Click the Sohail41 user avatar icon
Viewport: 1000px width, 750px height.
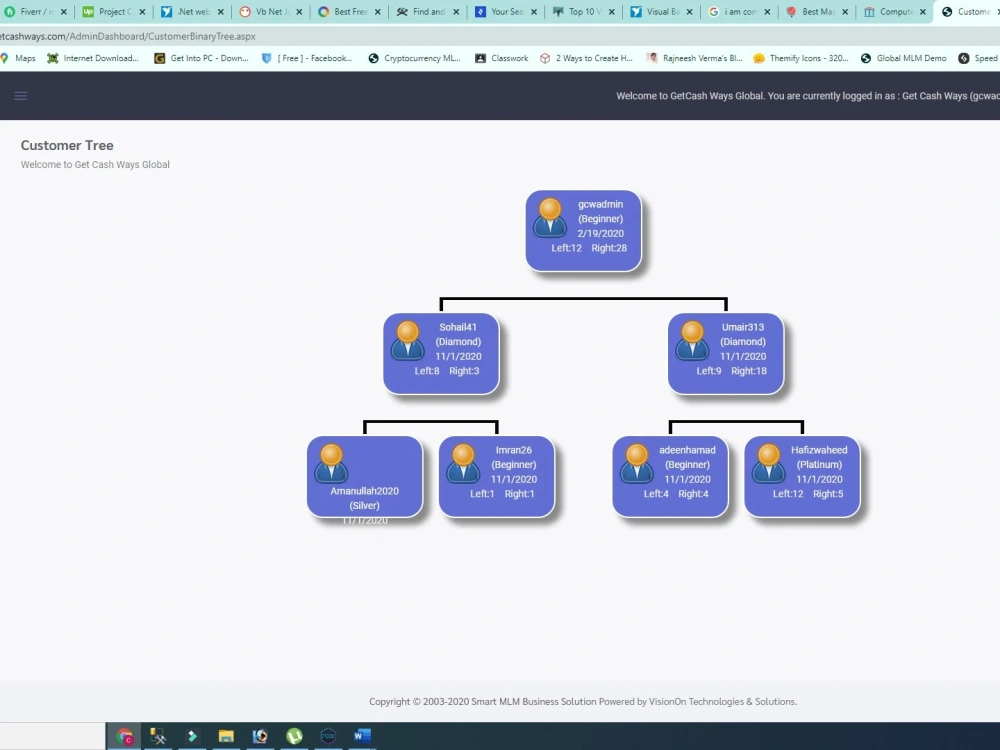pyautogui.click(x=408, y=340)
